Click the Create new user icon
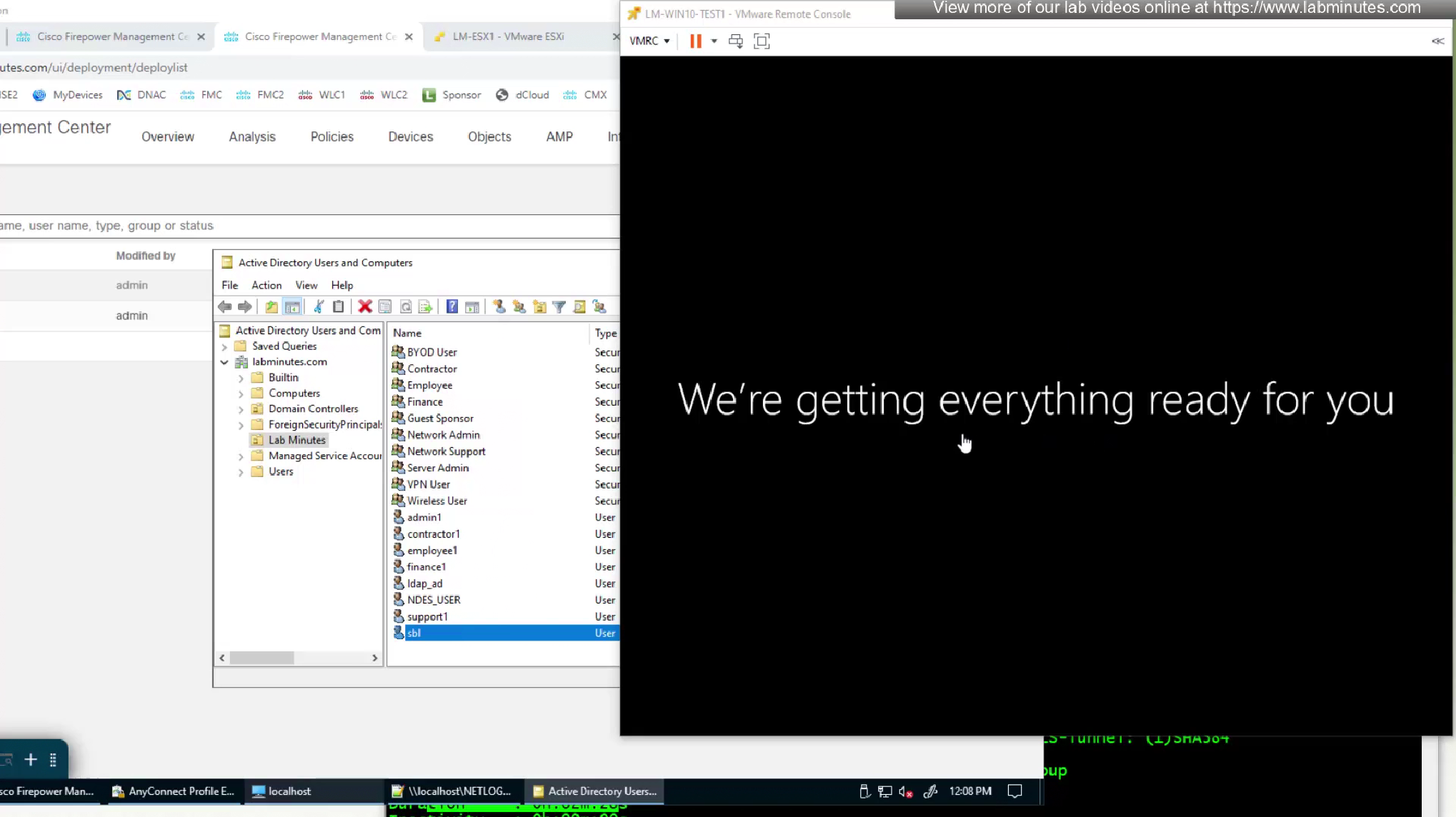Viewport: 1456px width, 817px height. pyautogui.click(x=499, y=306)
